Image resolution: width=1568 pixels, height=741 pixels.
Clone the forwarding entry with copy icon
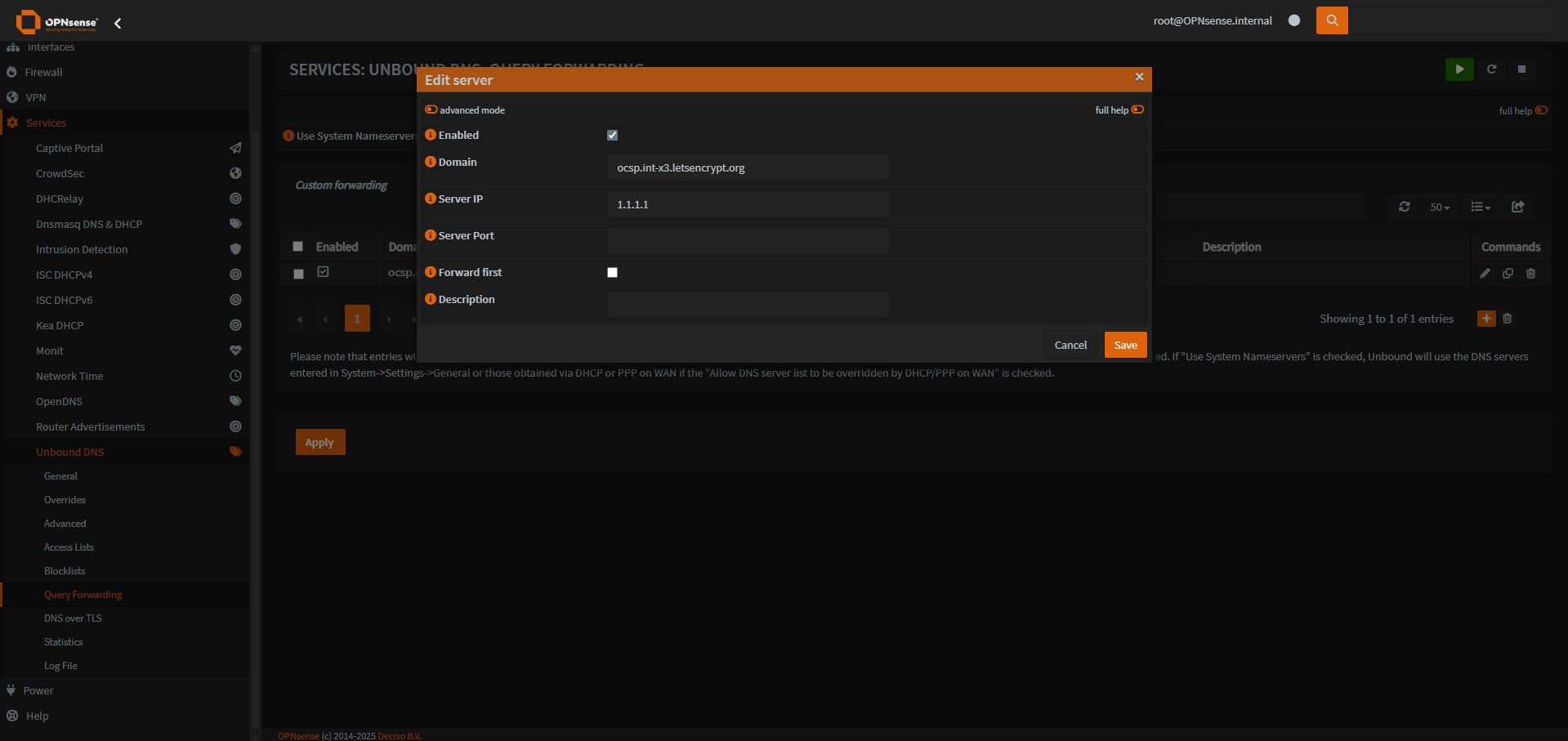point(1508,274)
